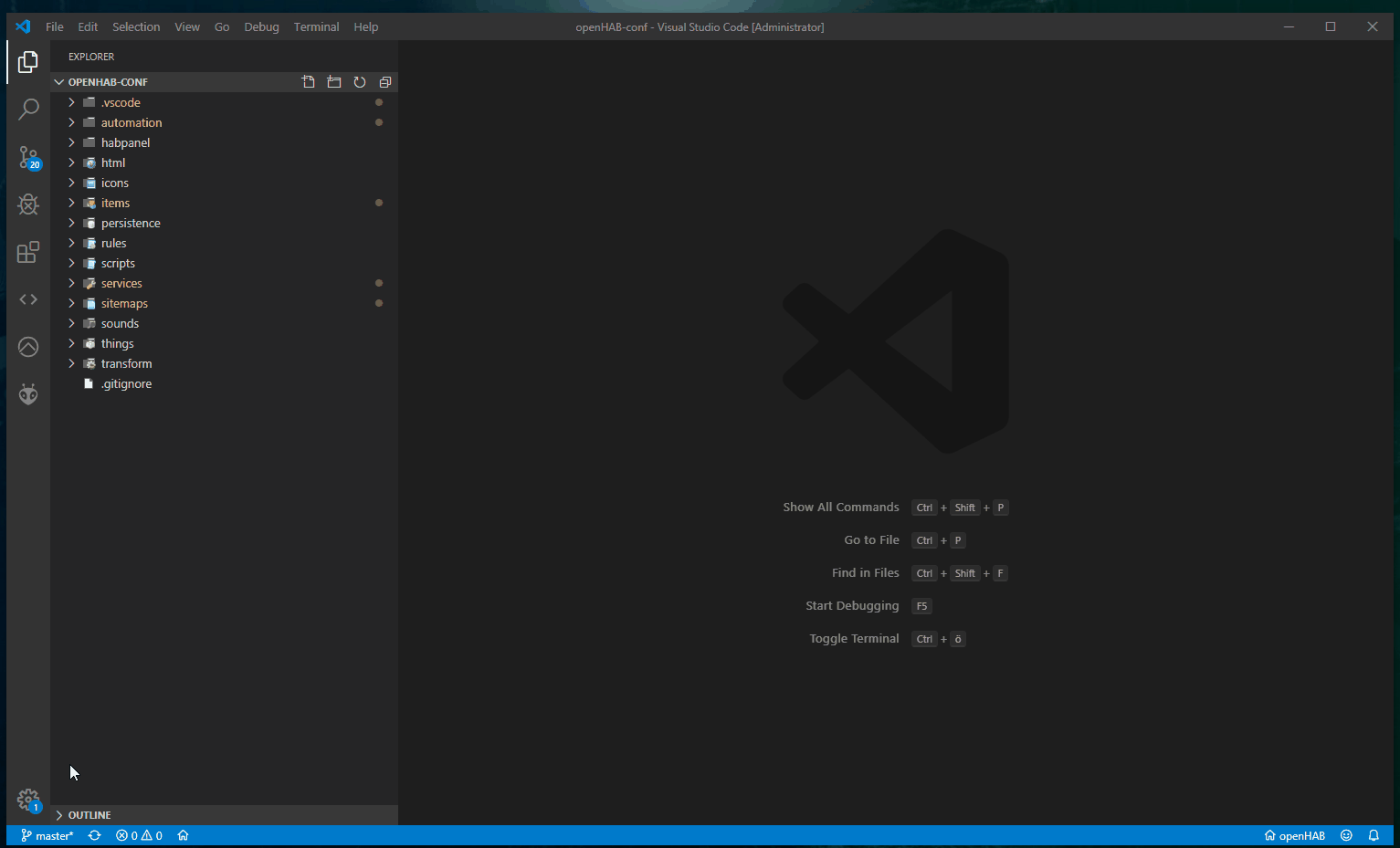This screenshot has width=1400, height=848.
Task: Expand the items folder
Action: 115,203
